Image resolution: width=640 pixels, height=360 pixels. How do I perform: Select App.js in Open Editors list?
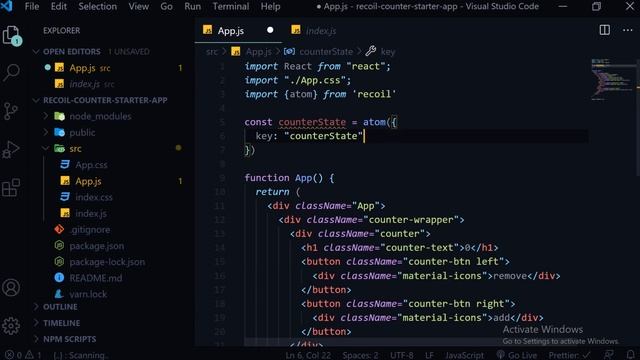pos(82,68)
